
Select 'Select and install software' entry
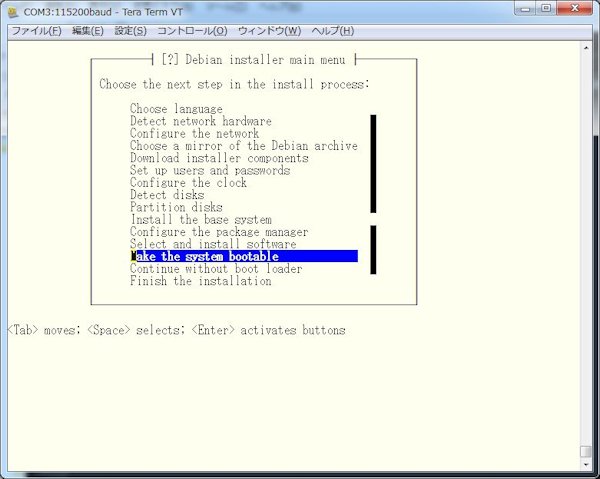click(x=213, y=244)
